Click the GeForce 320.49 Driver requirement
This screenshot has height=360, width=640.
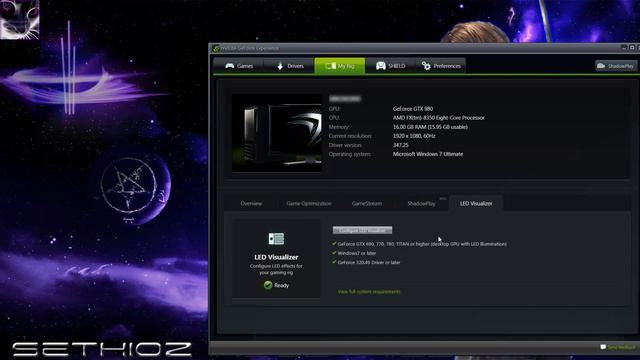[x=369, y=262]
